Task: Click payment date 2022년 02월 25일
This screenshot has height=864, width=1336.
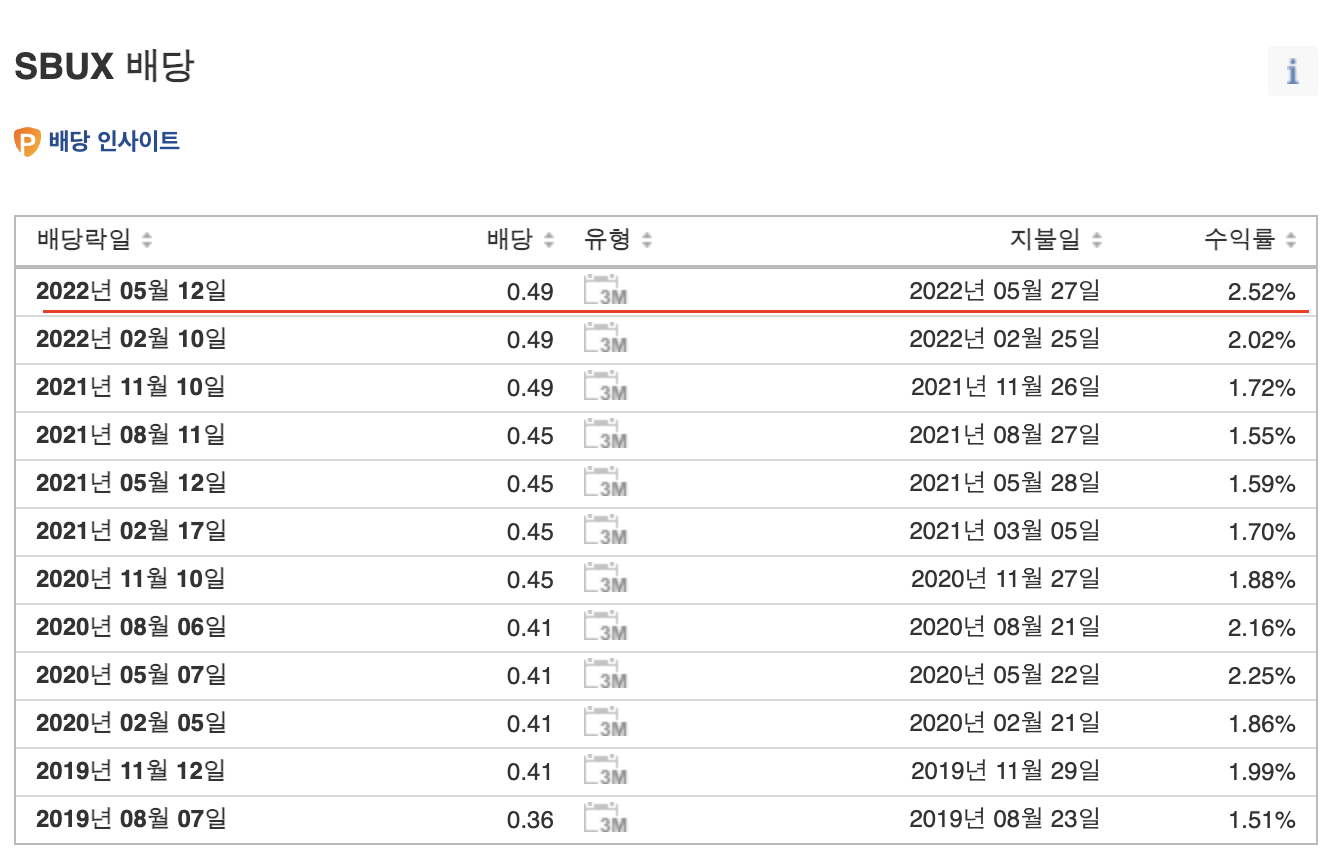Action: tap(1005, 339)
